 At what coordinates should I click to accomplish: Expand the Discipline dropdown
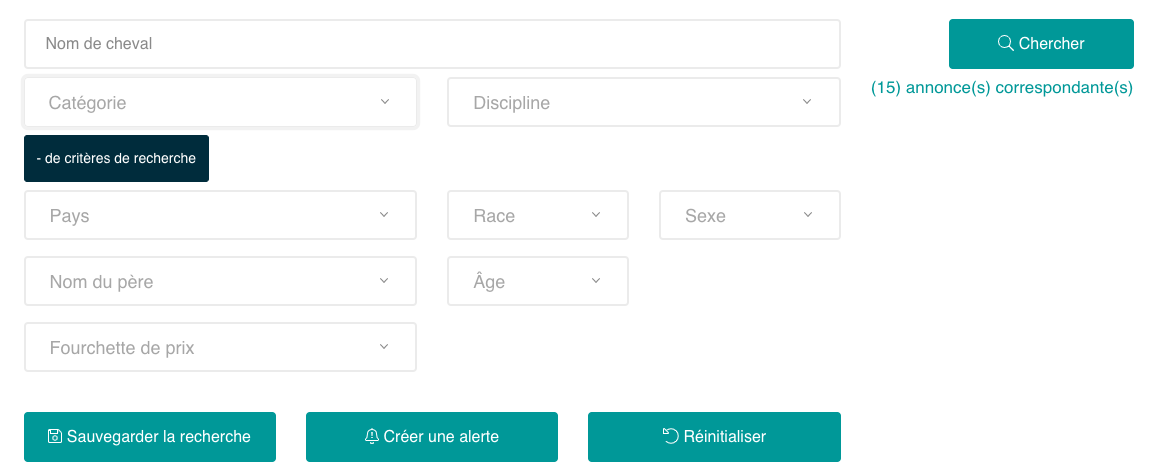643,103
